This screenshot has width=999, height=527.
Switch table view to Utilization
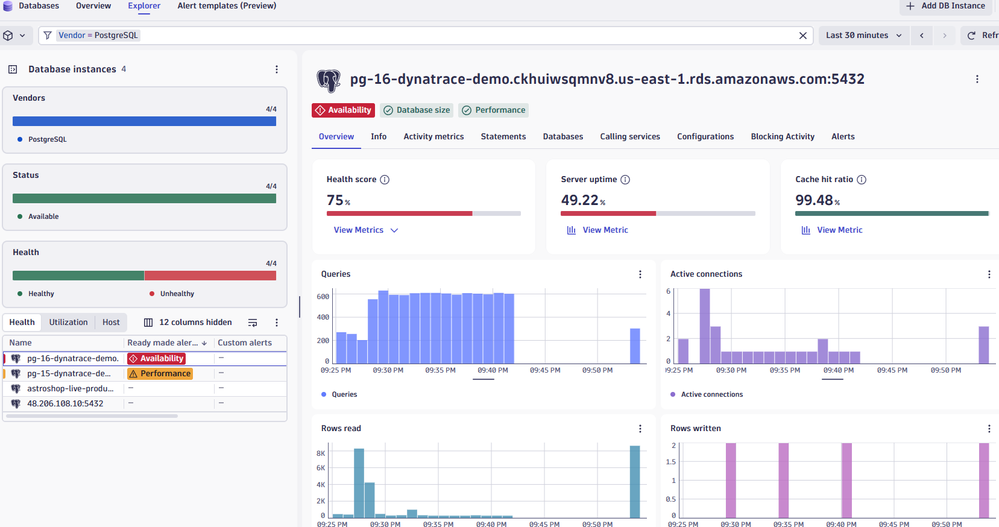click(x=68, y=322)
